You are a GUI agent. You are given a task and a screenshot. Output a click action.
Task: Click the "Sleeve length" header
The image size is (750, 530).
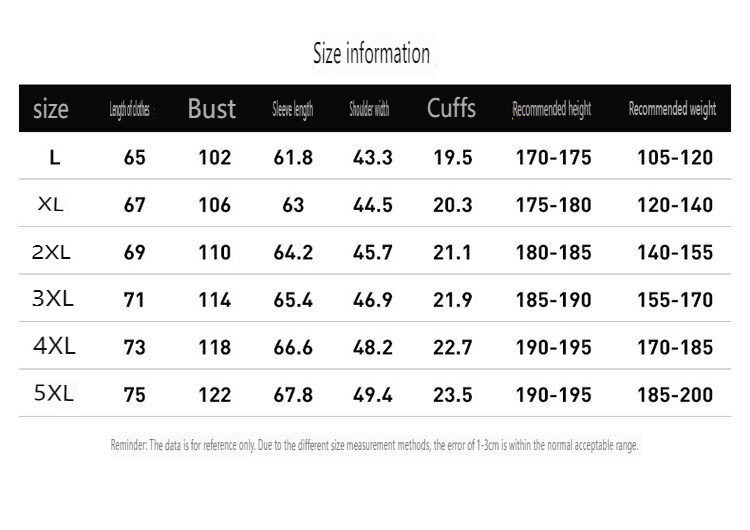pos(293,110)
